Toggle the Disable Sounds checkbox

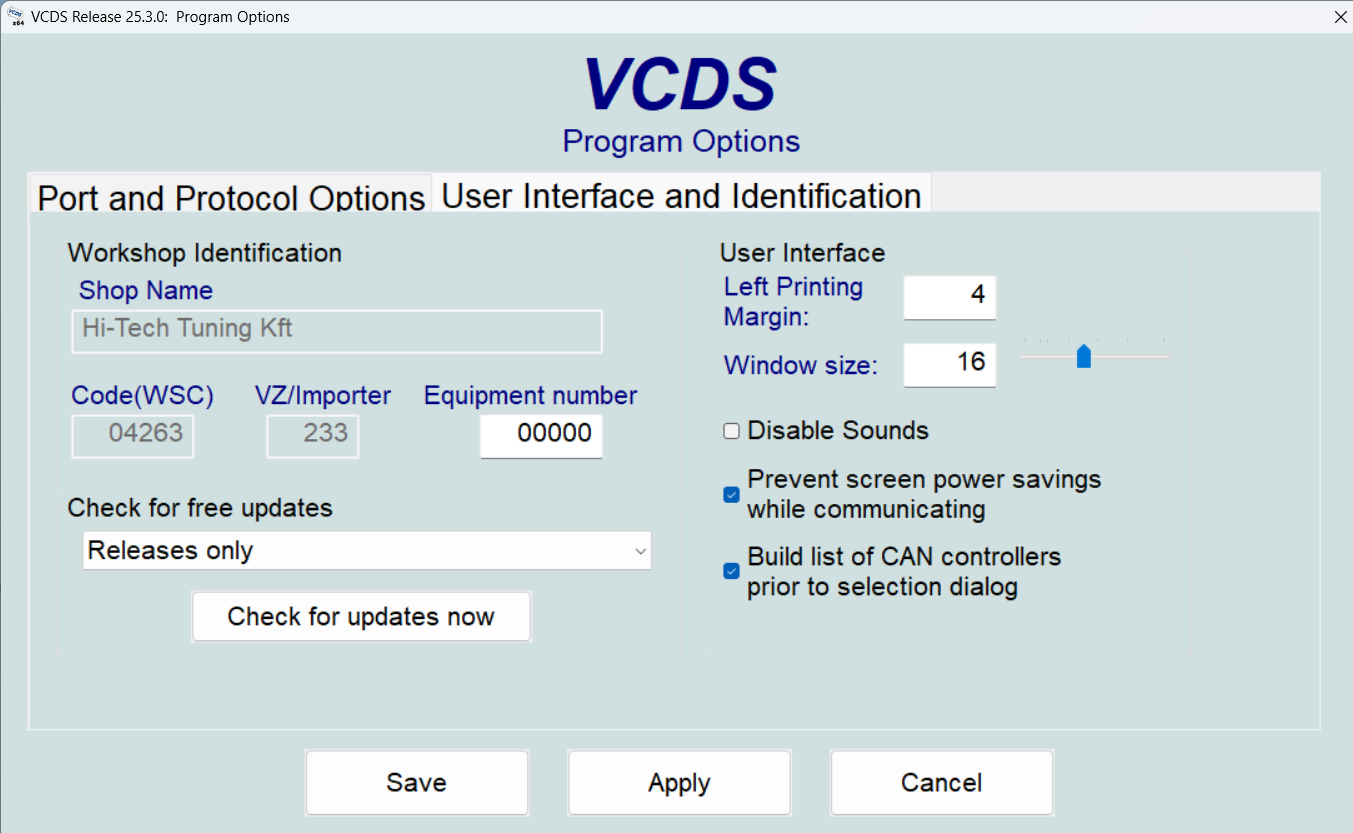point(732,431)
